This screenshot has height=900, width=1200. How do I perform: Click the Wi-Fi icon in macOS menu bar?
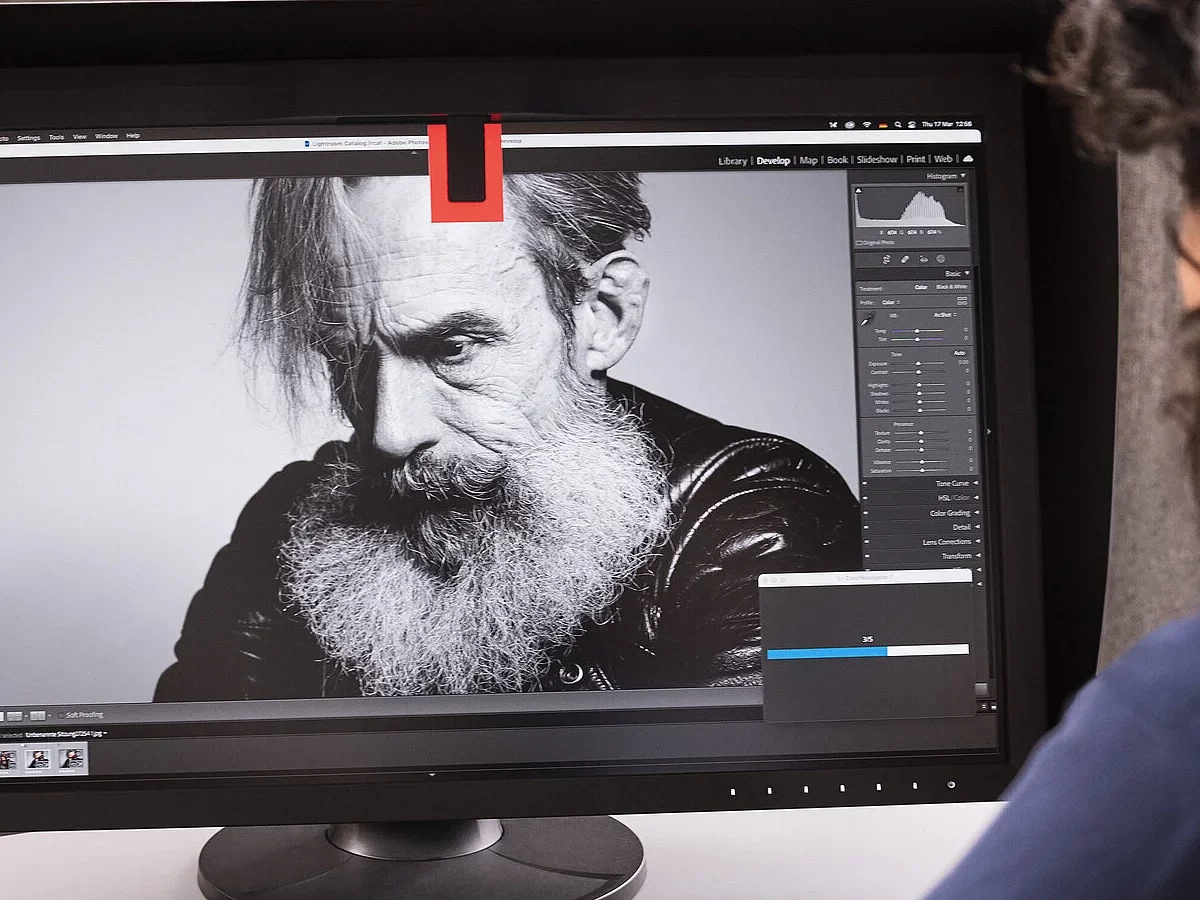click(867, 124)
